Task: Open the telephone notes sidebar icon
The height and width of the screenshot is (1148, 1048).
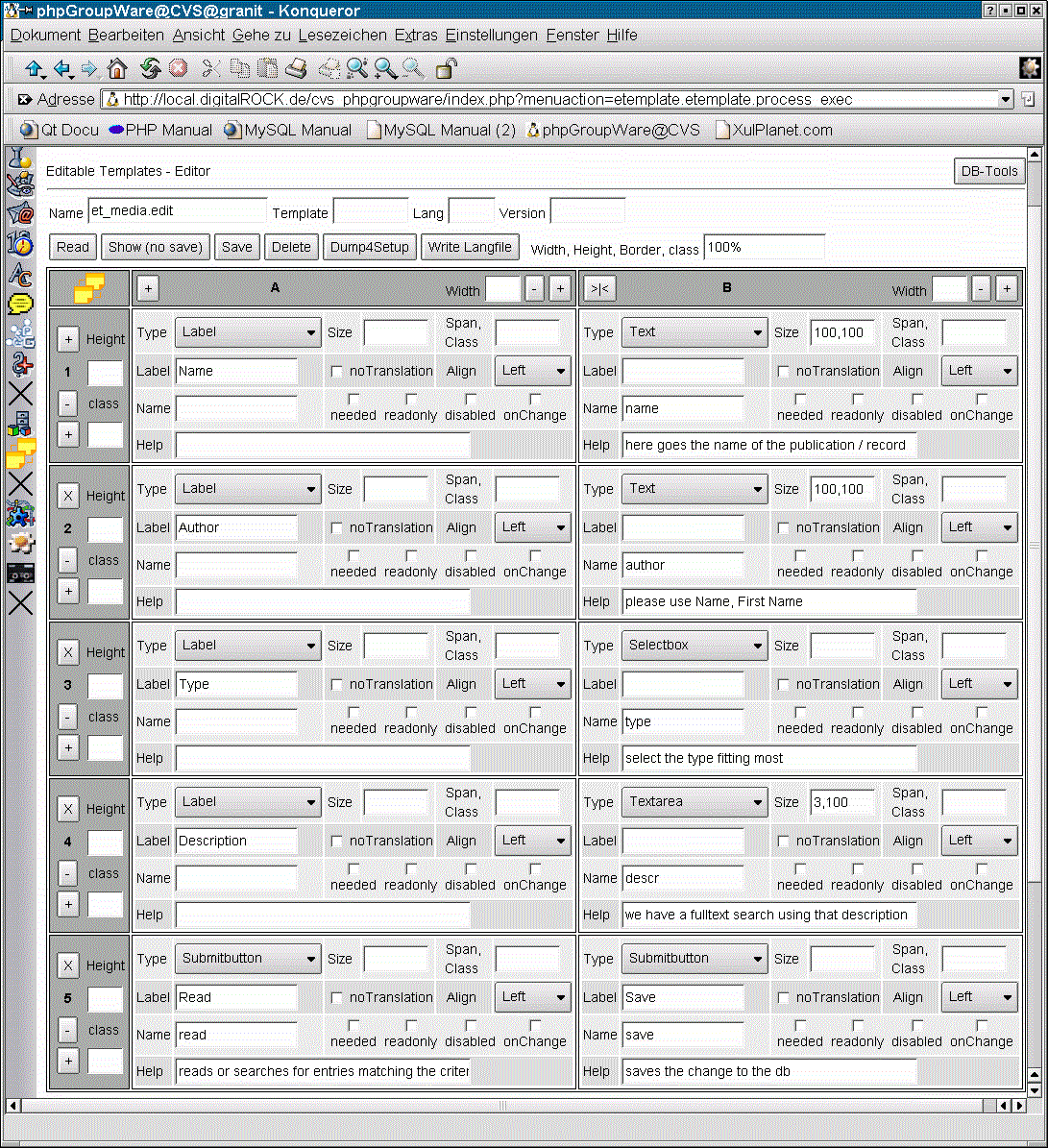Action: pos(20,183)
